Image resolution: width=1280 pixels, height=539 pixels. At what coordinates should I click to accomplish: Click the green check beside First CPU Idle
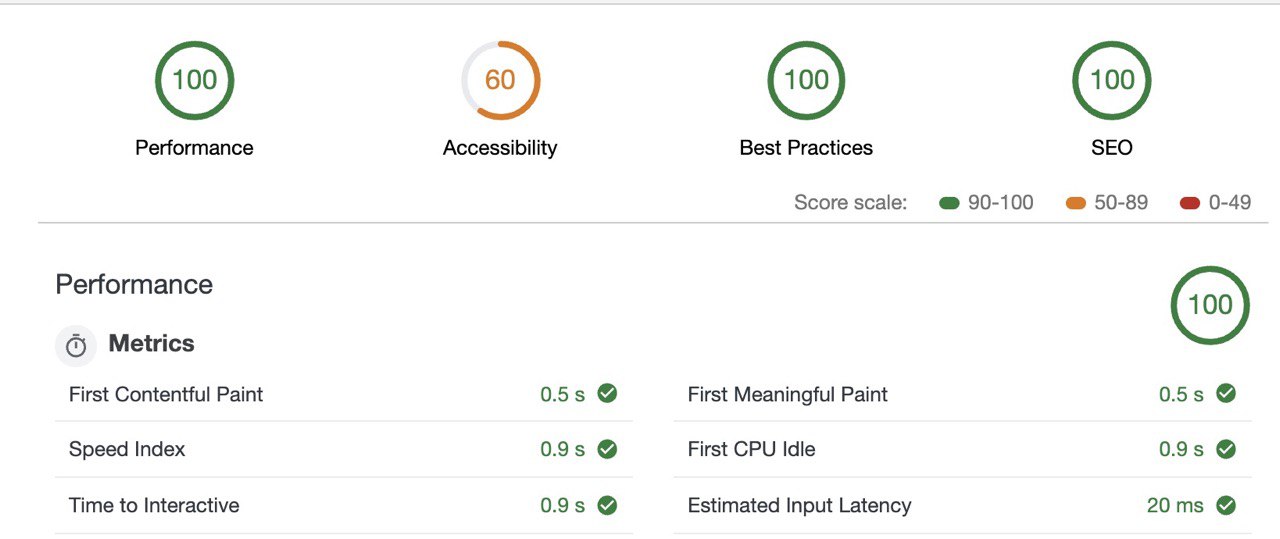click(x=1226, y=449)
